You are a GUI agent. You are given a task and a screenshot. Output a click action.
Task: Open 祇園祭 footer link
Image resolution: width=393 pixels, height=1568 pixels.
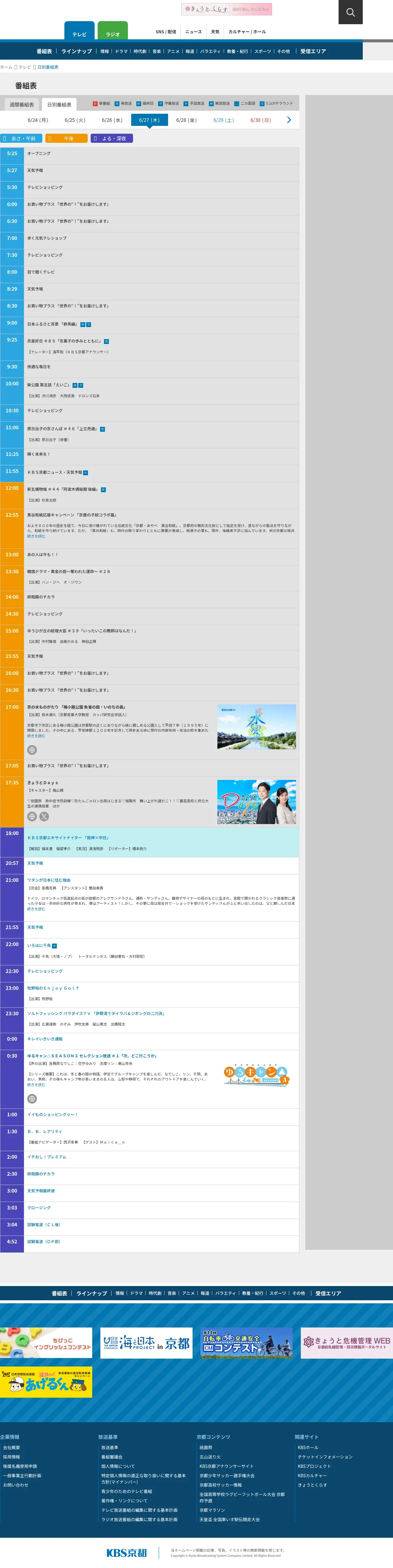(x=206, y=1448)
